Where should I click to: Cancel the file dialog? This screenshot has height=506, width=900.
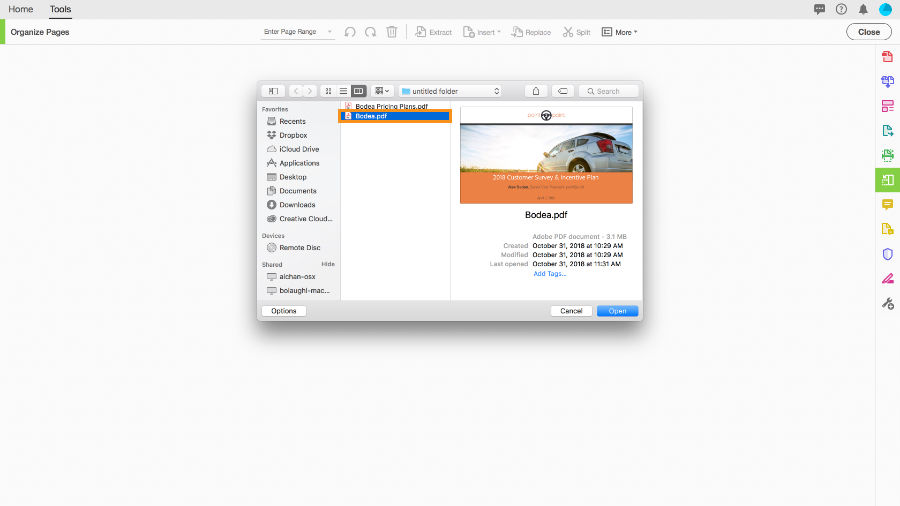coord(571,311)
